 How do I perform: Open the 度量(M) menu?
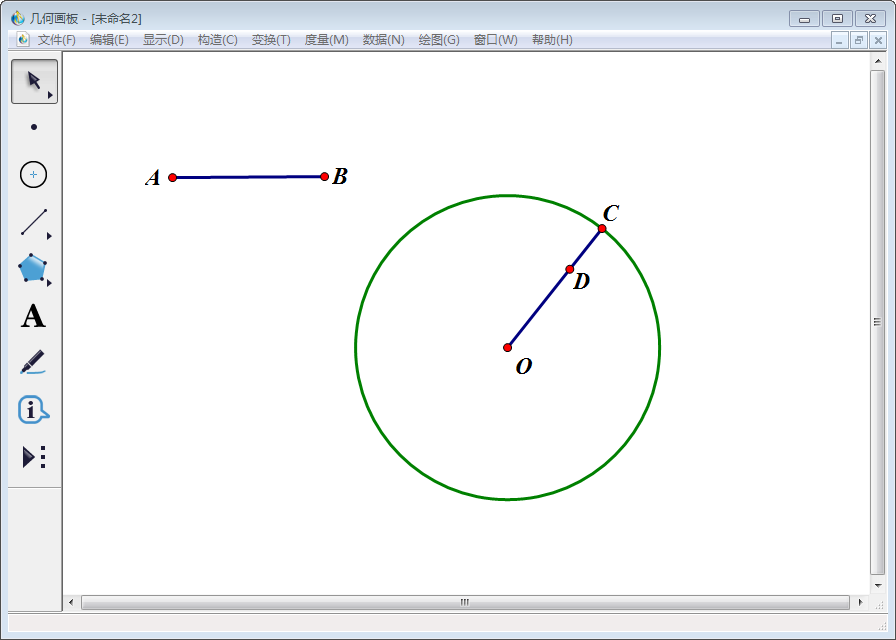(326, 40)
